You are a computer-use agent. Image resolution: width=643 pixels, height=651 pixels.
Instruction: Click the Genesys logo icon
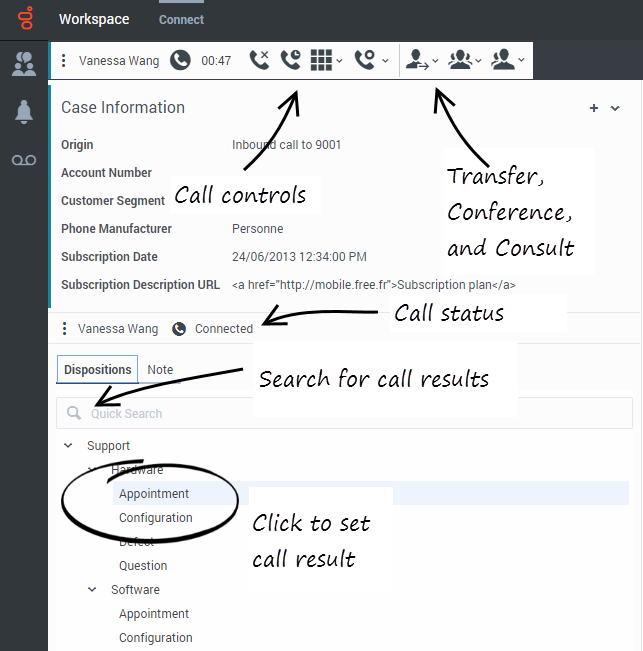pyautogui.click(x=24, y=19)
